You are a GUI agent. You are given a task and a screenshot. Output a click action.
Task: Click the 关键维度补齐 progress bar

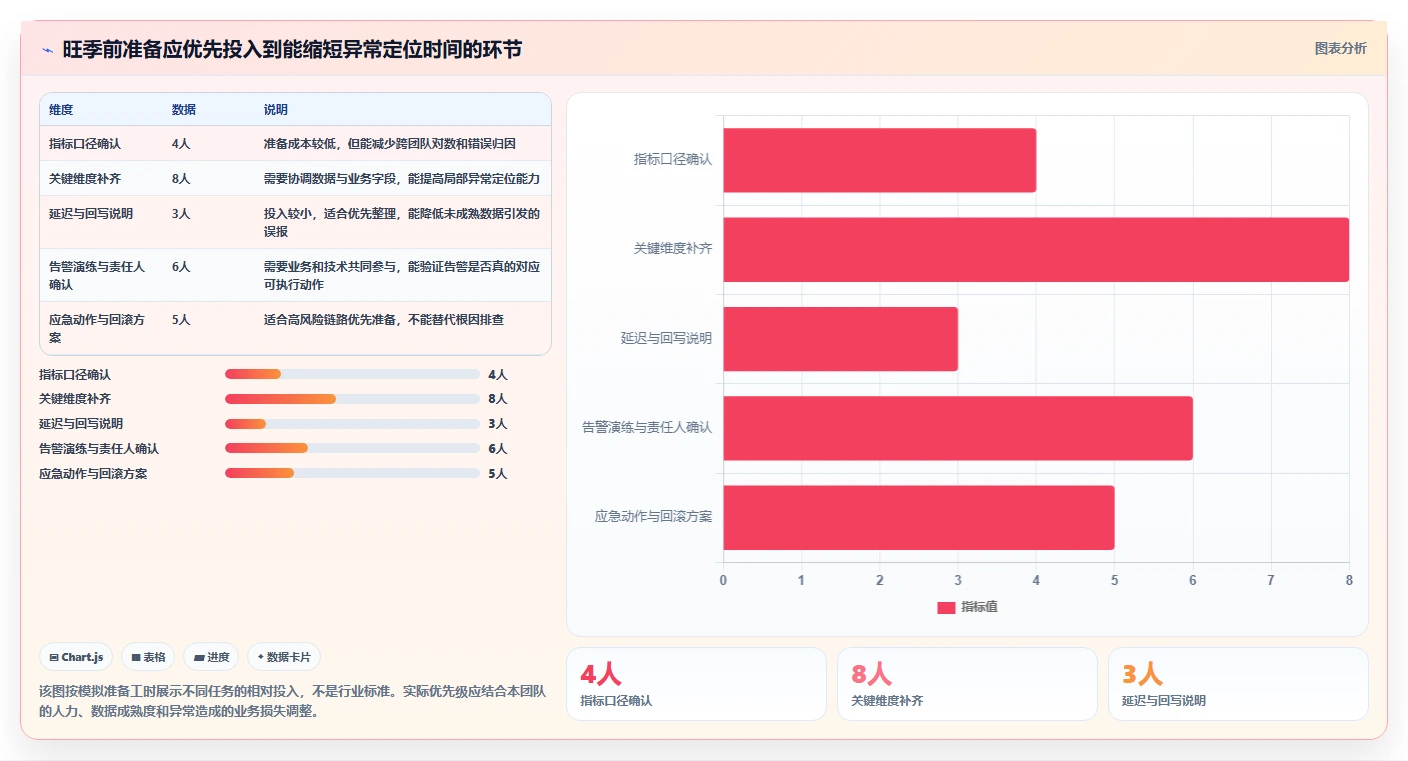352,399
